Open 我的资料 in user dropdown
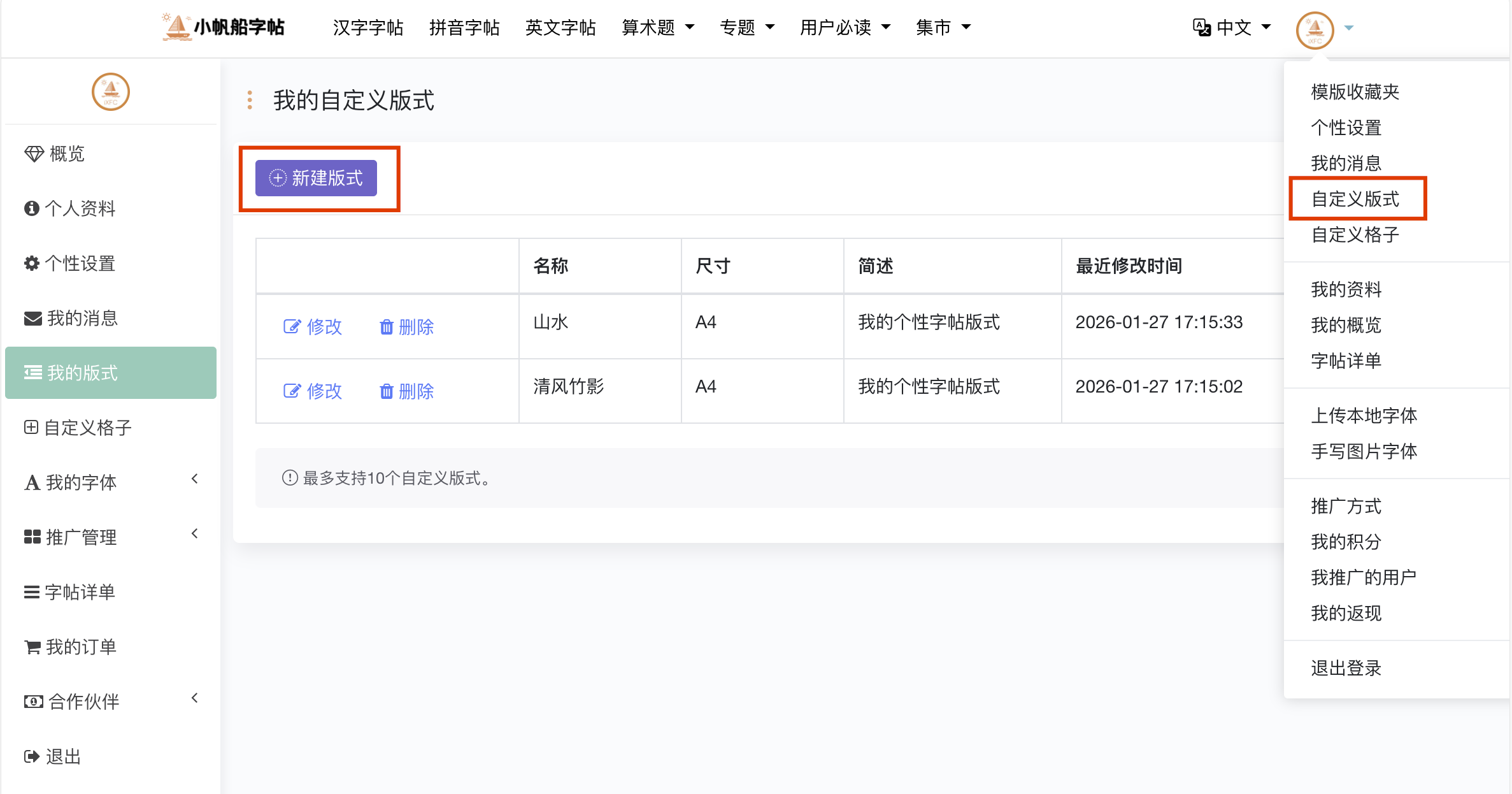The width and height of the screenshot is (1512, 794). pos(1346,289)
